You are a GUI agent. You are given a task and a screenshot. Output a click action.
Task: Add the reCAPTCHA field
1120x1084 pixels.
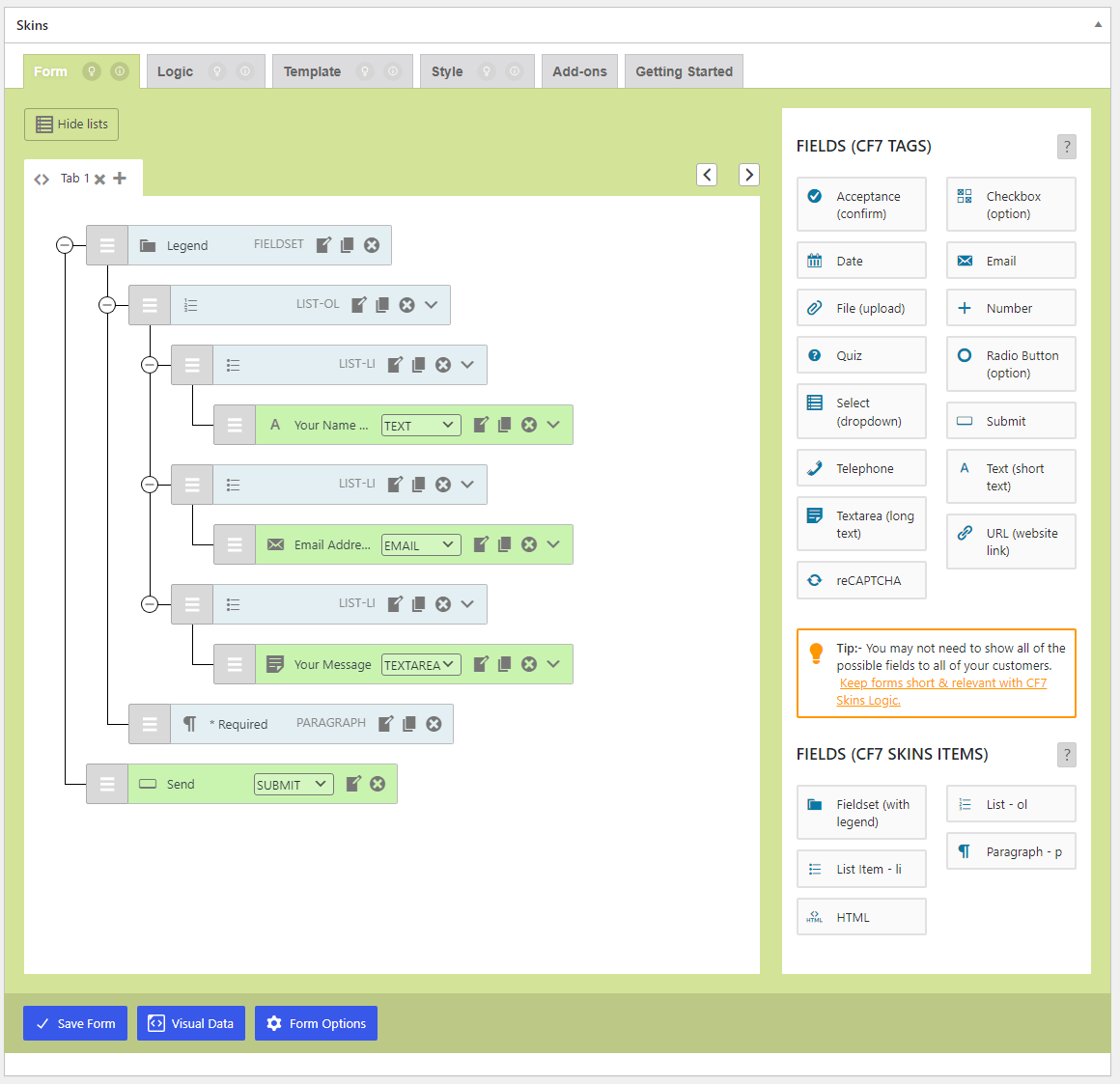(860, 580)
